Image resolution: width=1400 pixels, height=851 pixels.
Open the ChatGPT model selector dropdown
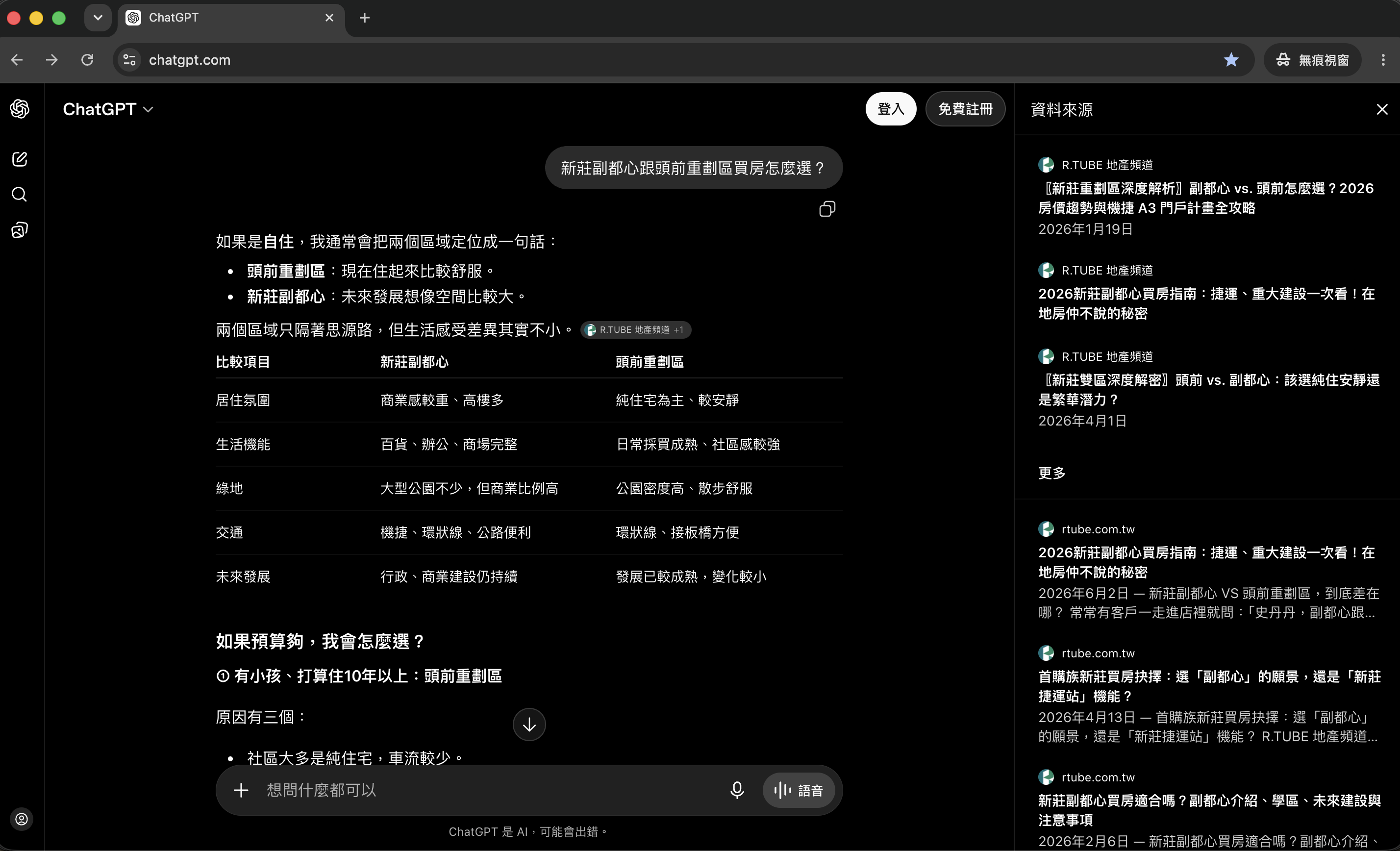108,109
